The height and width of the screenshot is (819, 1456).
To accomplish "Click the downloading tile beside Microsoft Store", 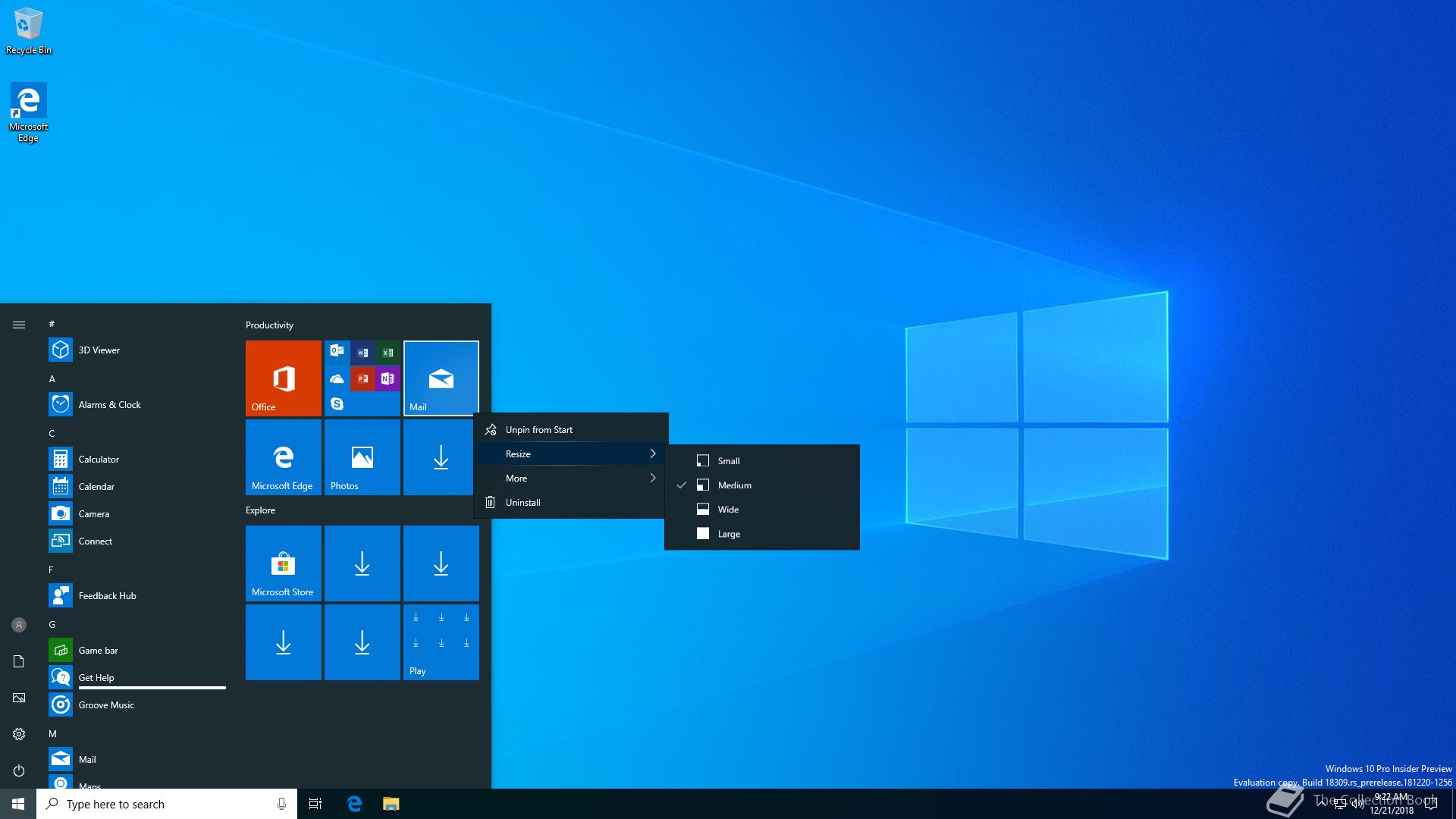I will [x=362, y=563].
